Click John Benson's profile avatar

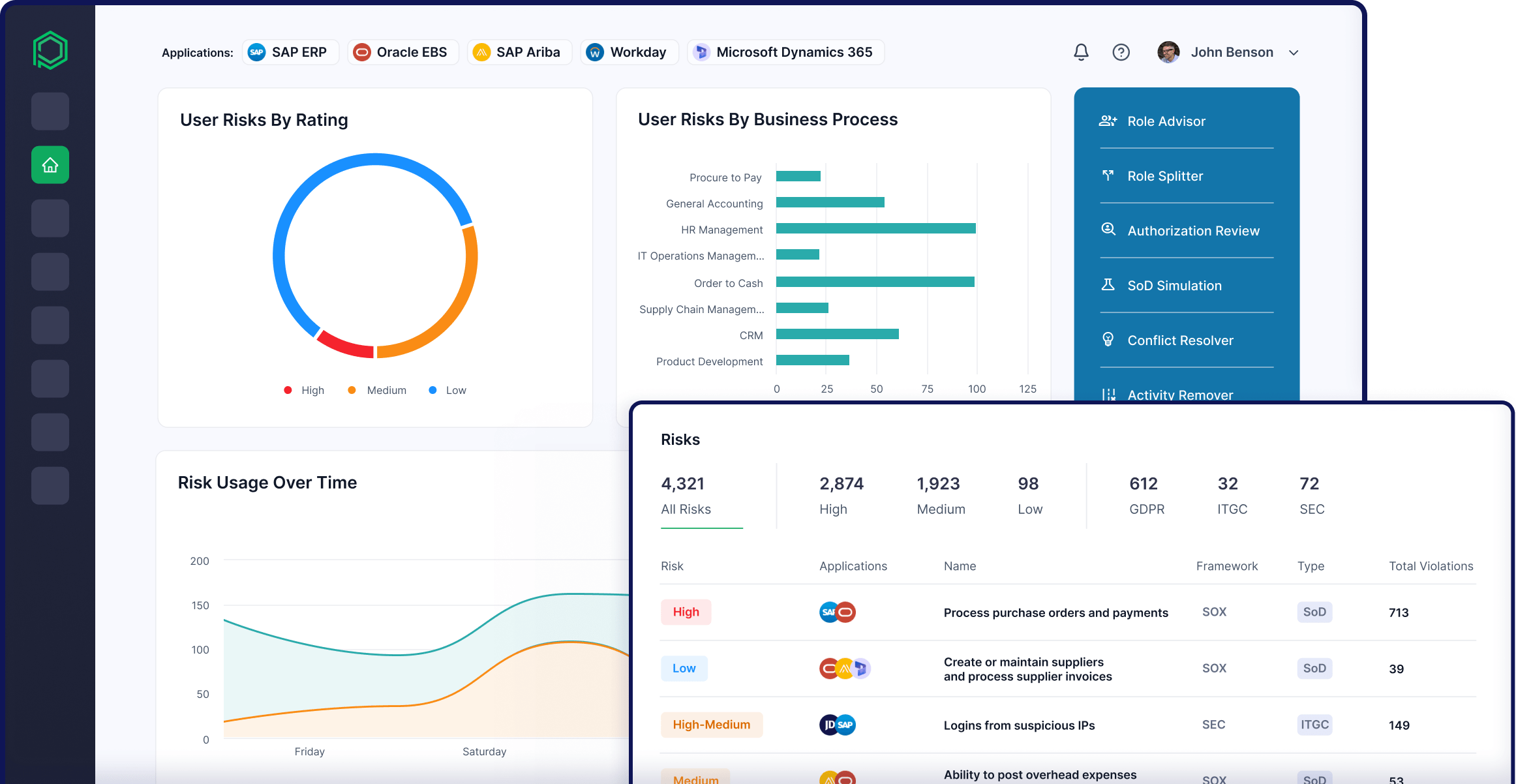click(x=1168, y=52)
